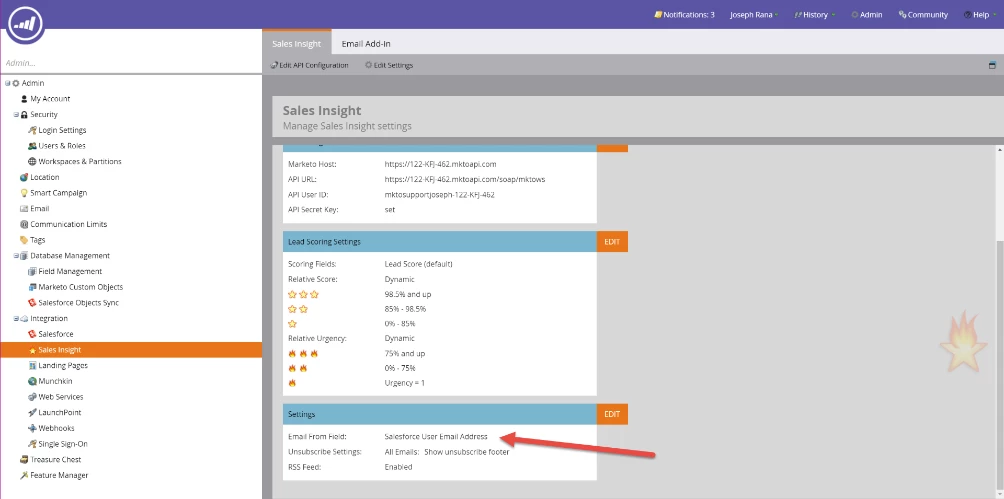Image resolution: width=1004 pixels, height=499 pixels.
Task: Click the window restore icon in the toolbar
Action: click(x=992, y=65)
